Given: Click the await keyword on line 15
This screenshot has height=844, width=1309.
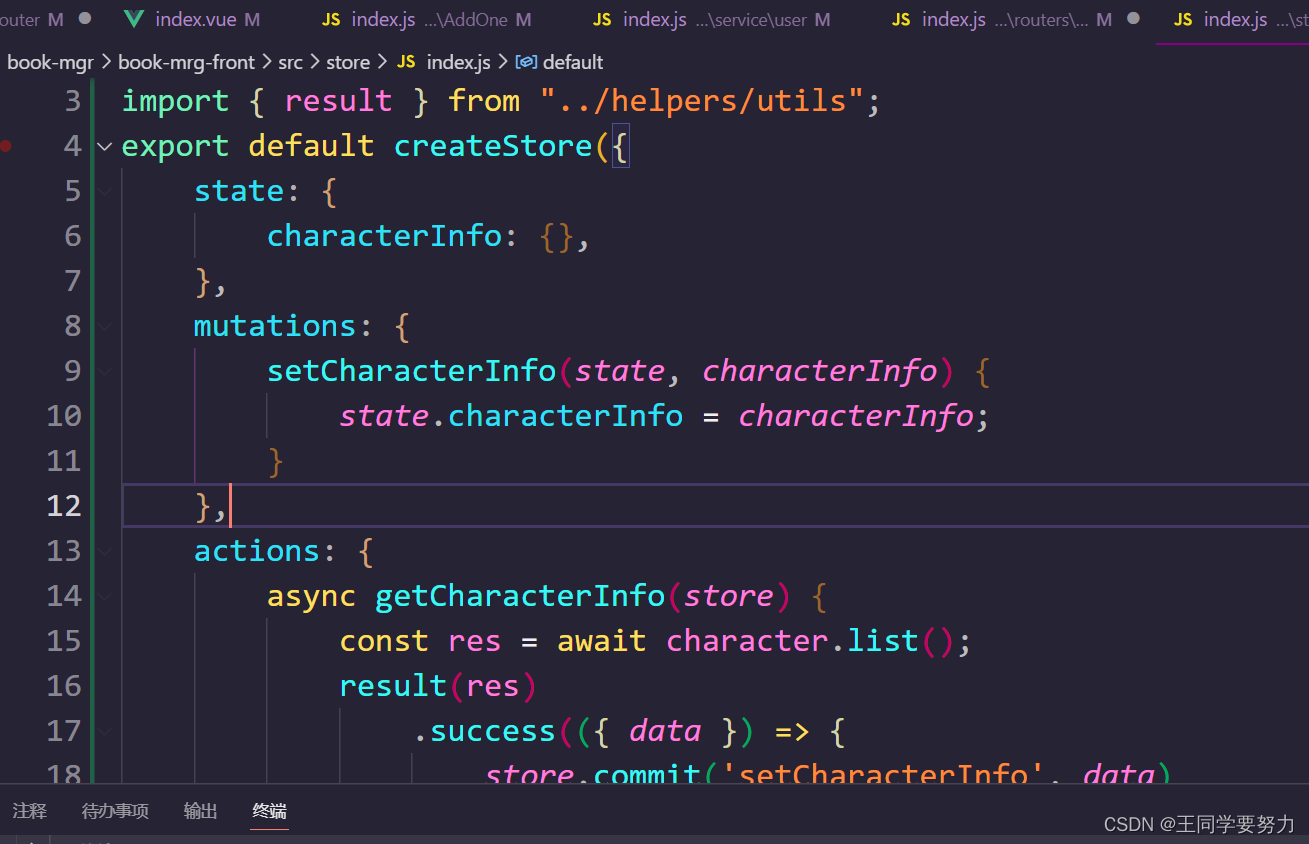Looking at the screenshot, I should 602,641.
